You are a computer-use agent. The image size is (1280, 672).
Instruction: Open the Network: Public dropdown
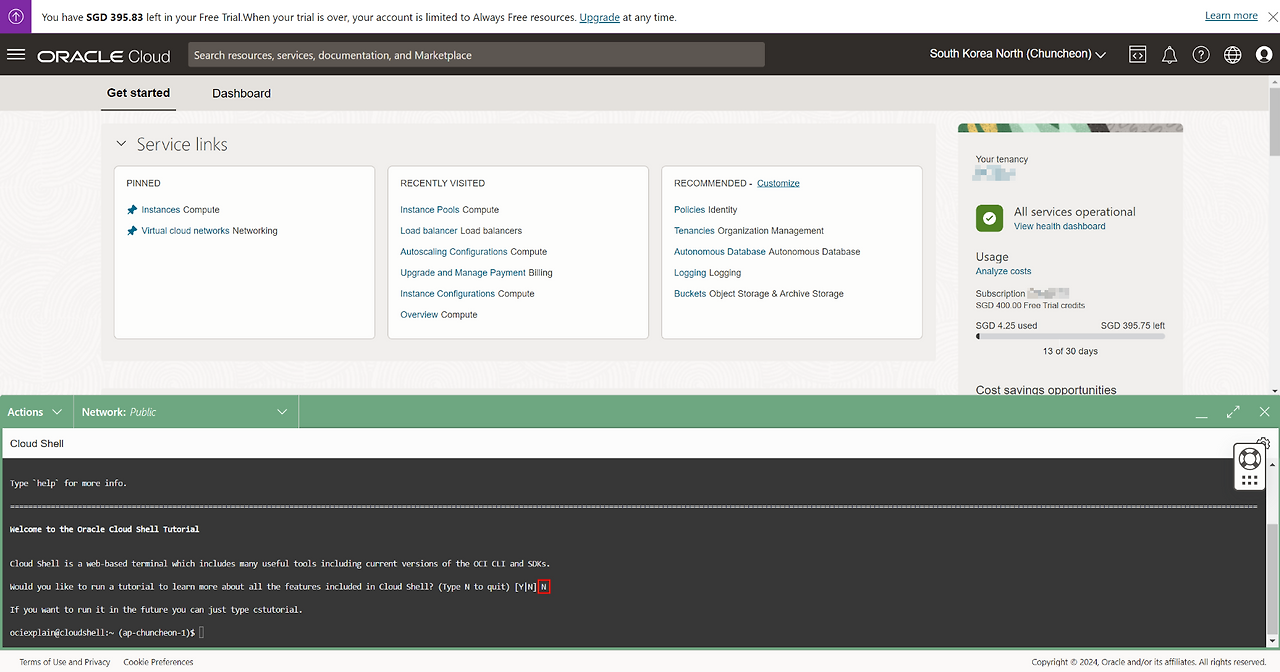coord(185,412)
